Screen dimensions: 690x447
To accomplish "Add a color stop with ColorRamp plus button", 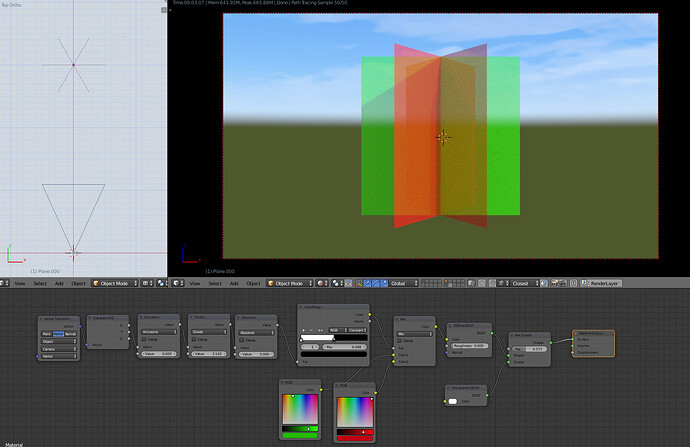I will point(303,330).
